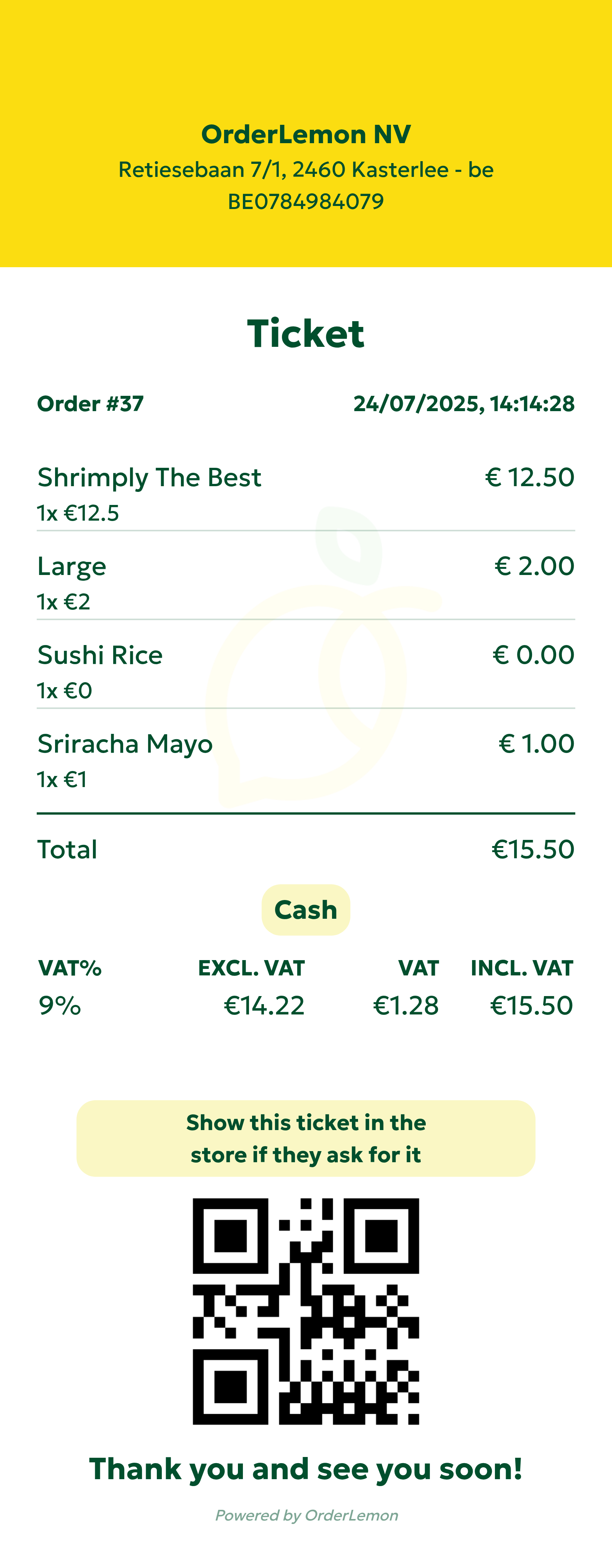The image size is (612, 1568).
Task: Click the EXCL. VAT amount €14.22
Action: click(x=264, y=1006)
